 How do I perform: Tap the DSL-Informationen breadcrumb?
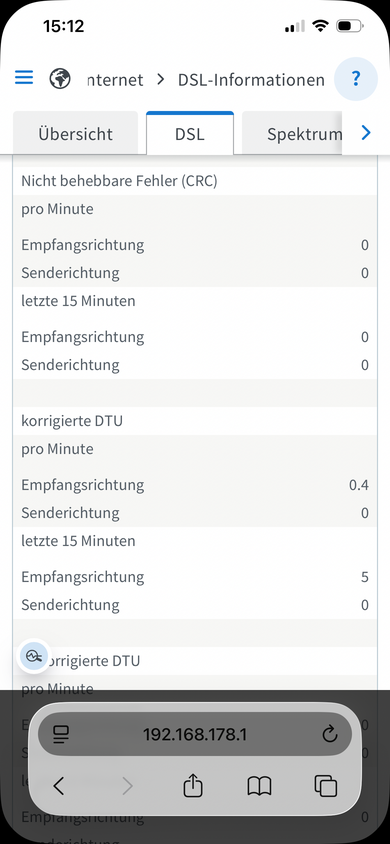pos(251,80)
